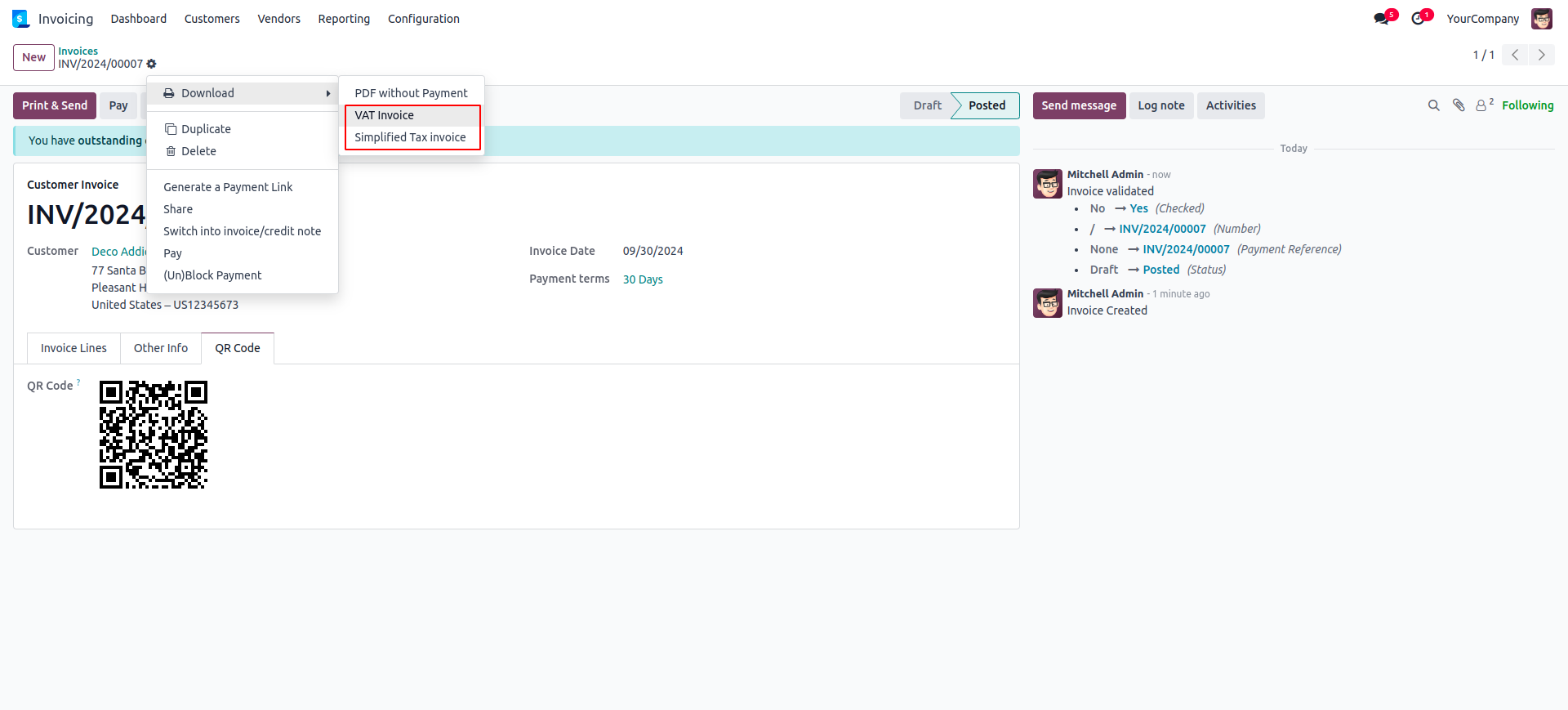Open the discuss conversations icon

(x=1381, y=19)
